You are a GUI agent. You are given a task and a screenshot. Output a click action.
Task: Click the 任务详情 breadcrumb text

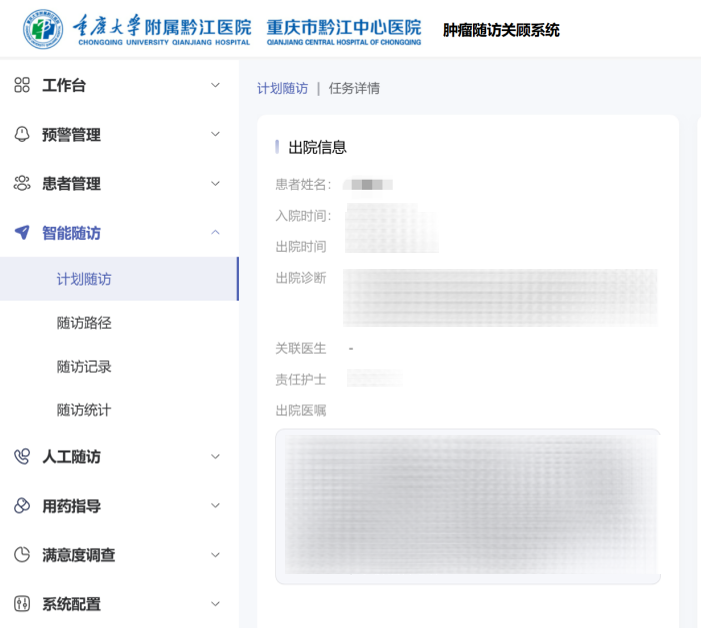tap(354, 89)
